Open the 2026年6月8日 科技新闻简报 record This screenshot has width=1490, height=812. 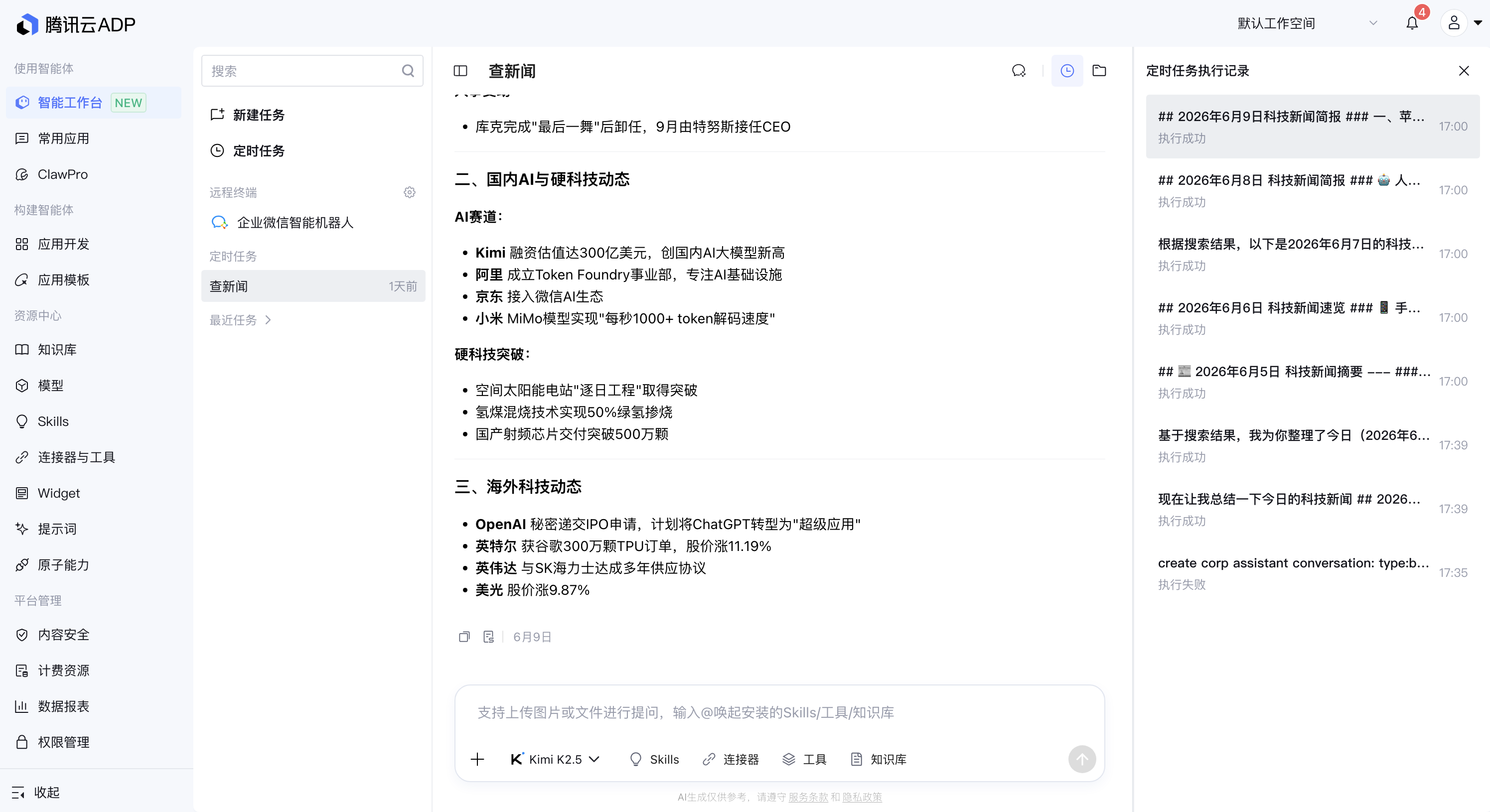(1313, 190)
